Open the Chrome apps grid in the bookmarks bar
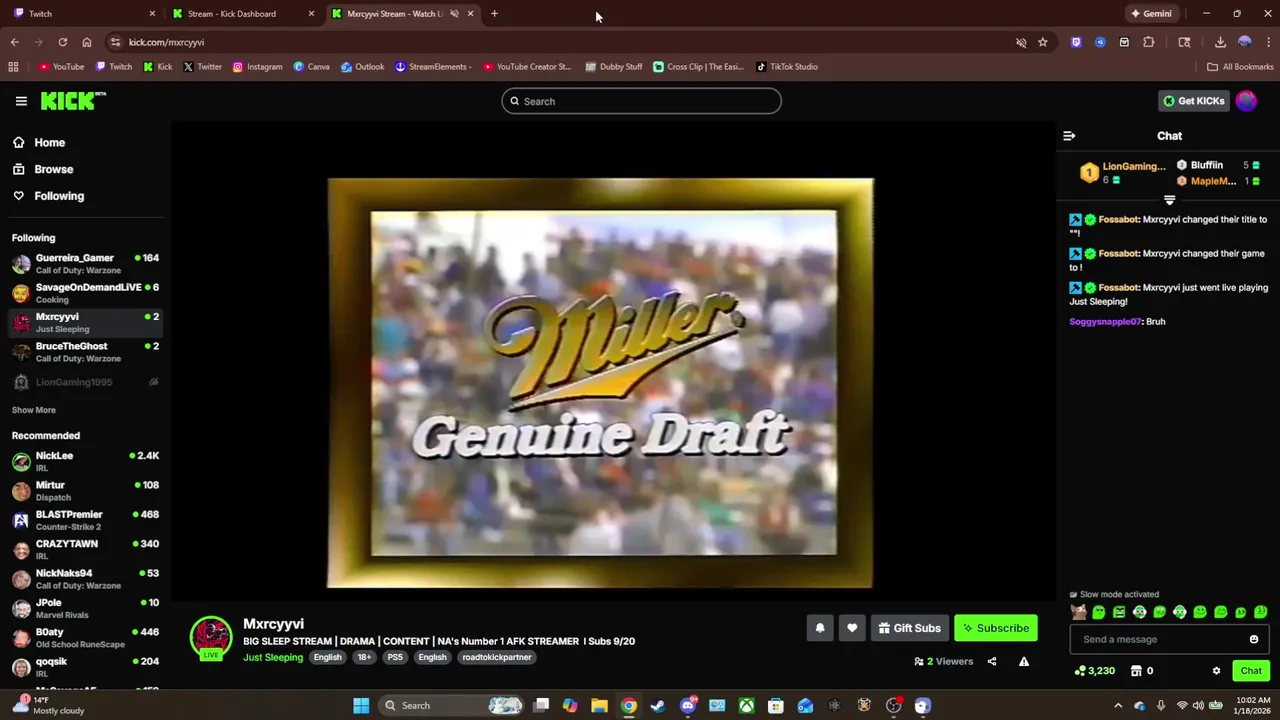Screen dimensions: 1280x720 (x=13, y=67)
